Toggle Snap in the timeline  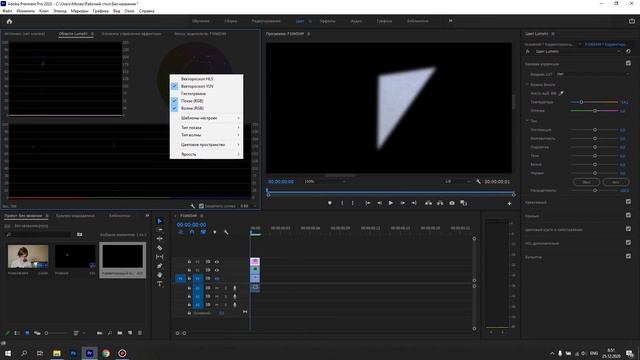pyautogui.click(x=192, y=232)
